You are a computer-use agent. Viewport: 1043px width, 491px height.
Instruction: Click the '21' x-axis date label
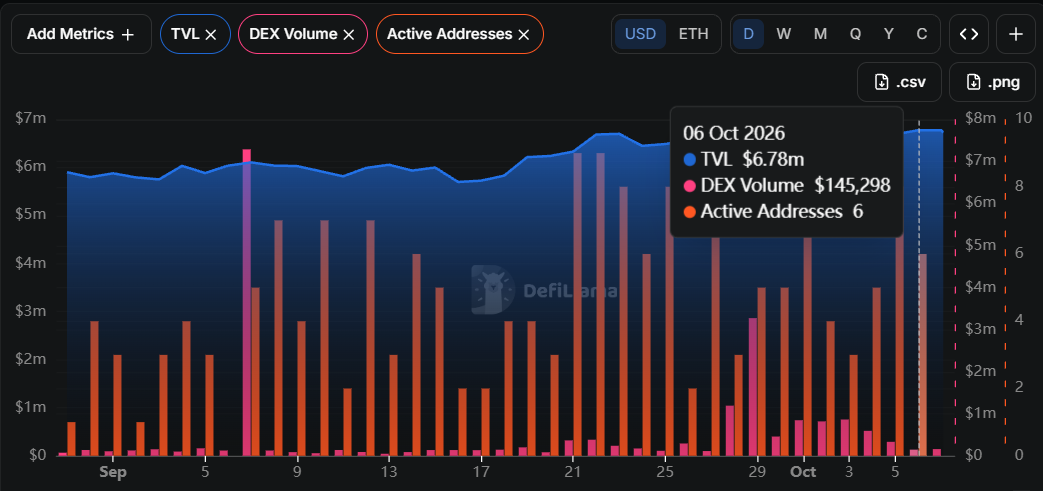point(573,472)
